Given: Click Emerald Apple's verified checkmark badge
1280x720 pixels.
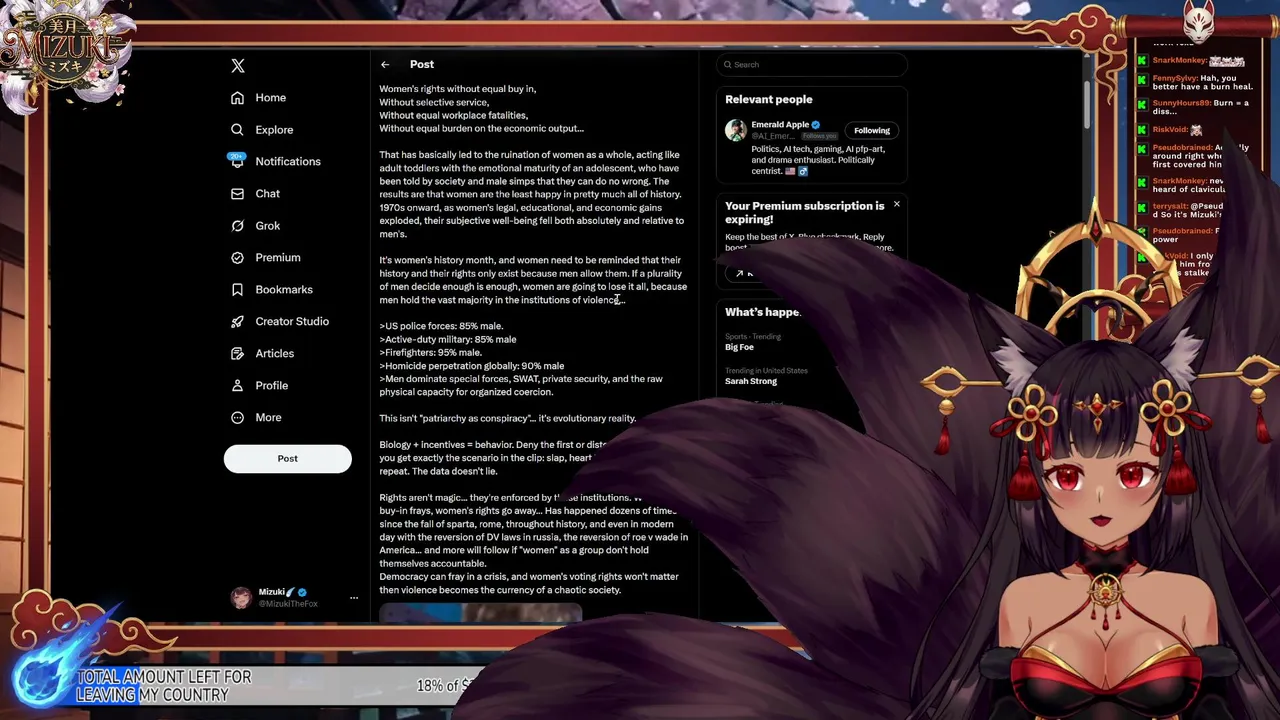Looking at the screenshot, I should 816,125.
